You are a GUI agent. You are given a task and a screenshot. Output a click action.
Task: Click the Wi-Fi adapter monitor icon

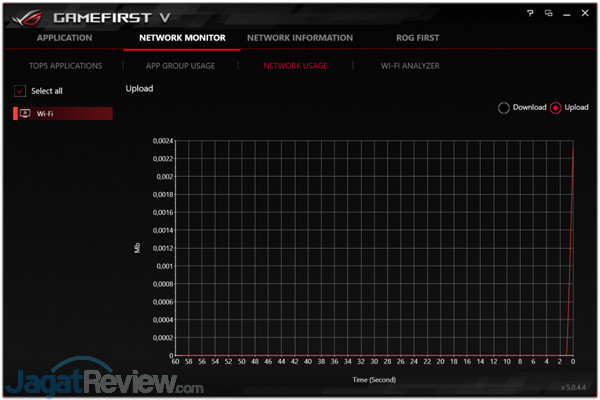pyautogui.click(x=25, y=113)
